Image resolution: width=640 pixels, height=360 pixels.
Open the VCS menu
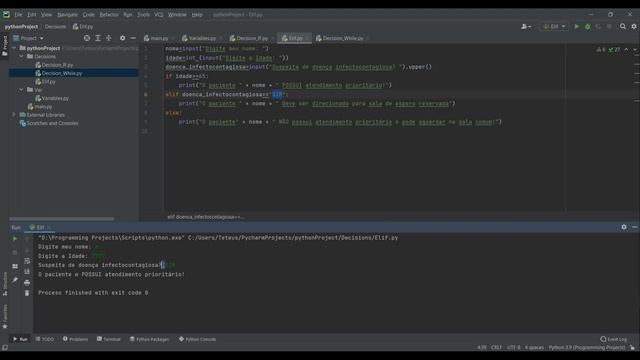[x=158, y=15]
